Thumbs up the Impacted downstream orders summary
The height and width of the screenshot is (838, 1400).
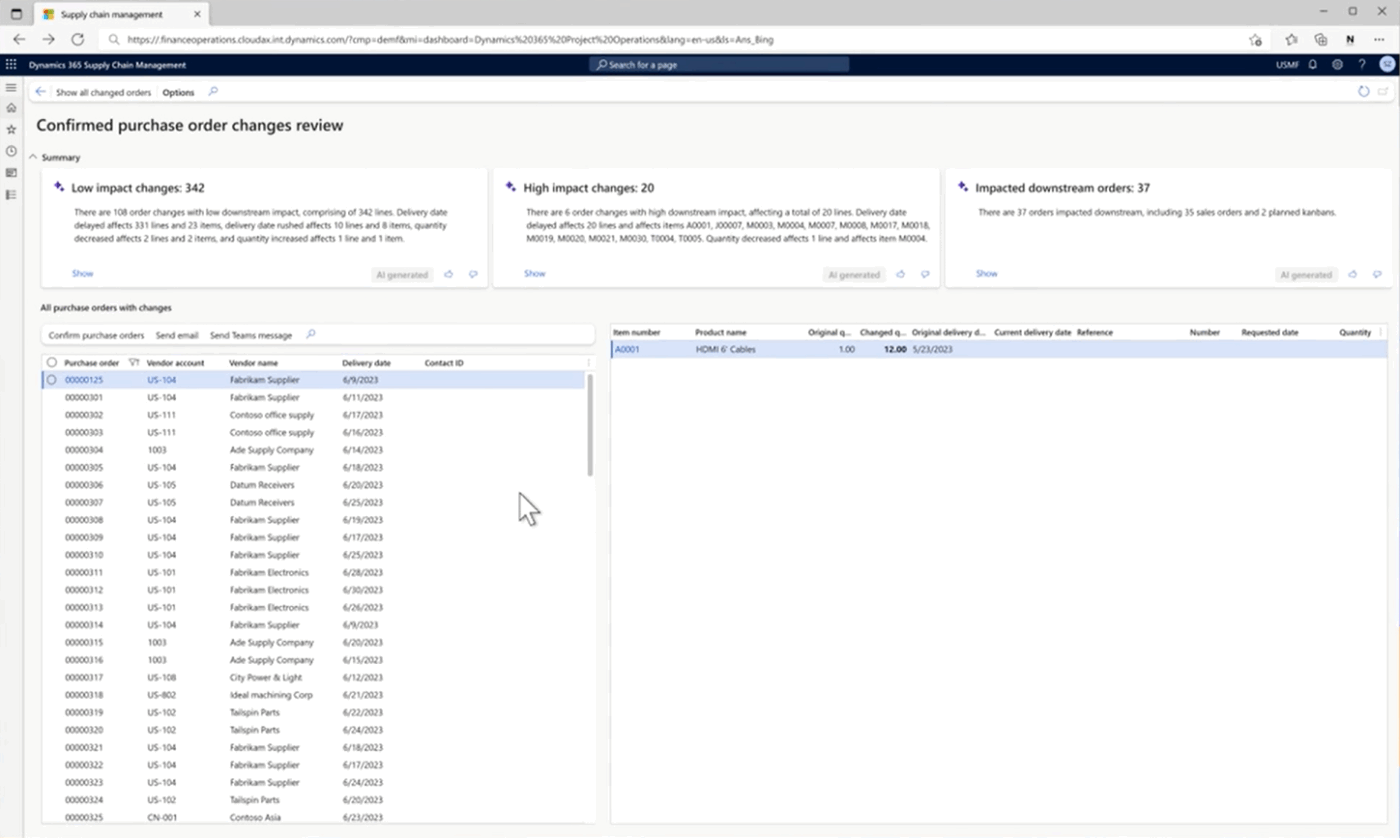1352,274
